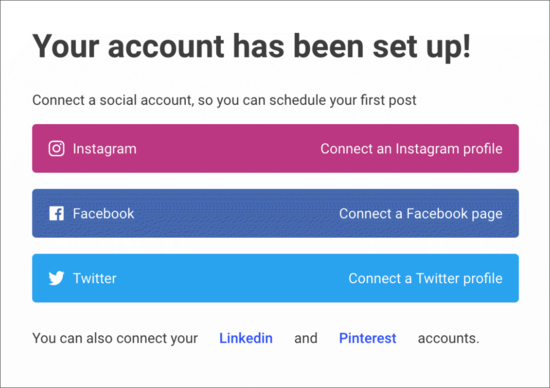Click the word 'and' between the links
The width and height of the screenshot is (550, 388).
coord(306,338)
